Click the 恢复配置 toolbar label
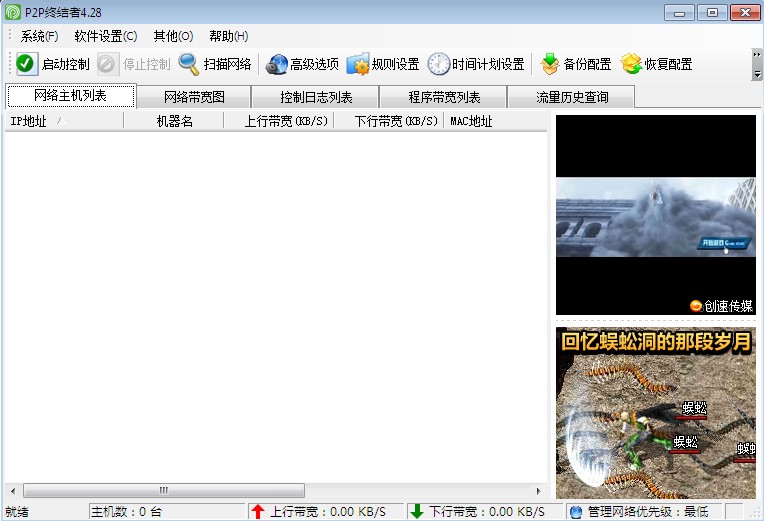Screen dimensions: 764x521 [668, 64]
